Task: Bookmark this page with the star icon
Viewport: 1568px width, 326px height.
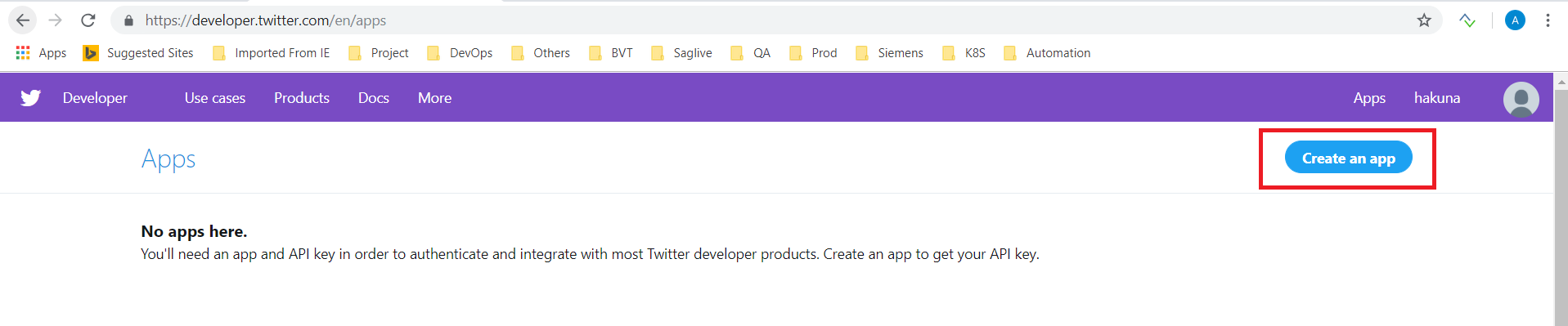Action: point(1424,20)
